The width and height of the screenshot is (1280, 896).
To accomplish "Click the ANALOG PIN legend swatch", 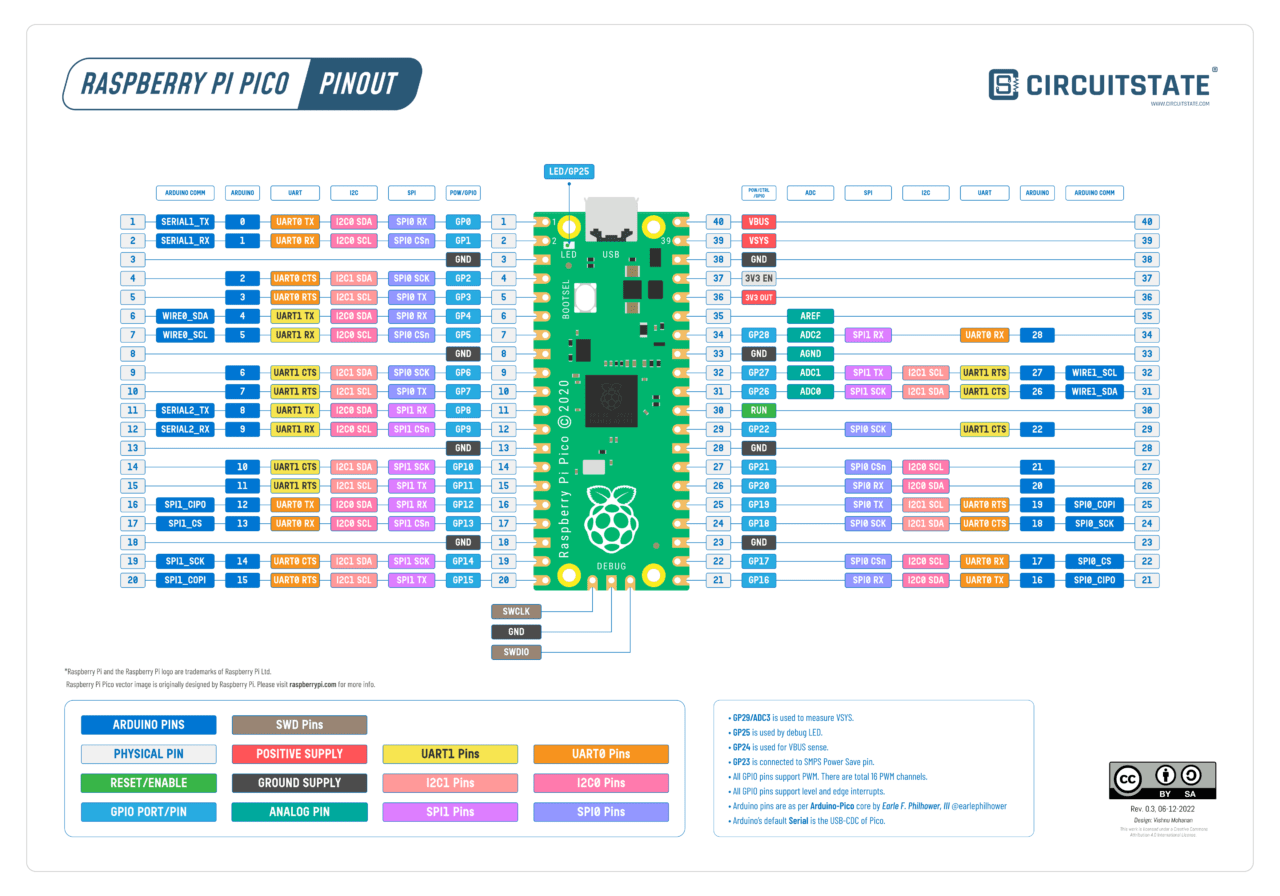I will point(299,812).
